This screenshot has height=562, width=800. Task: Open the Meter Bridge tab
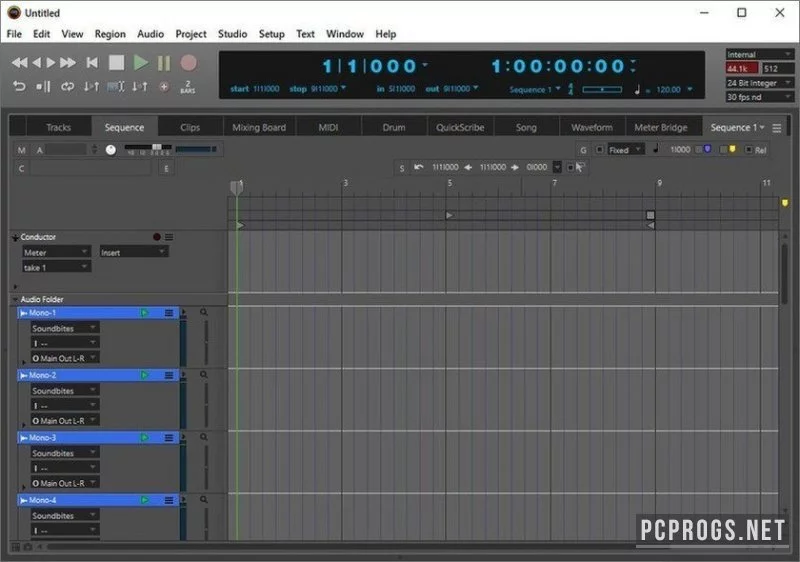(661, 127)
